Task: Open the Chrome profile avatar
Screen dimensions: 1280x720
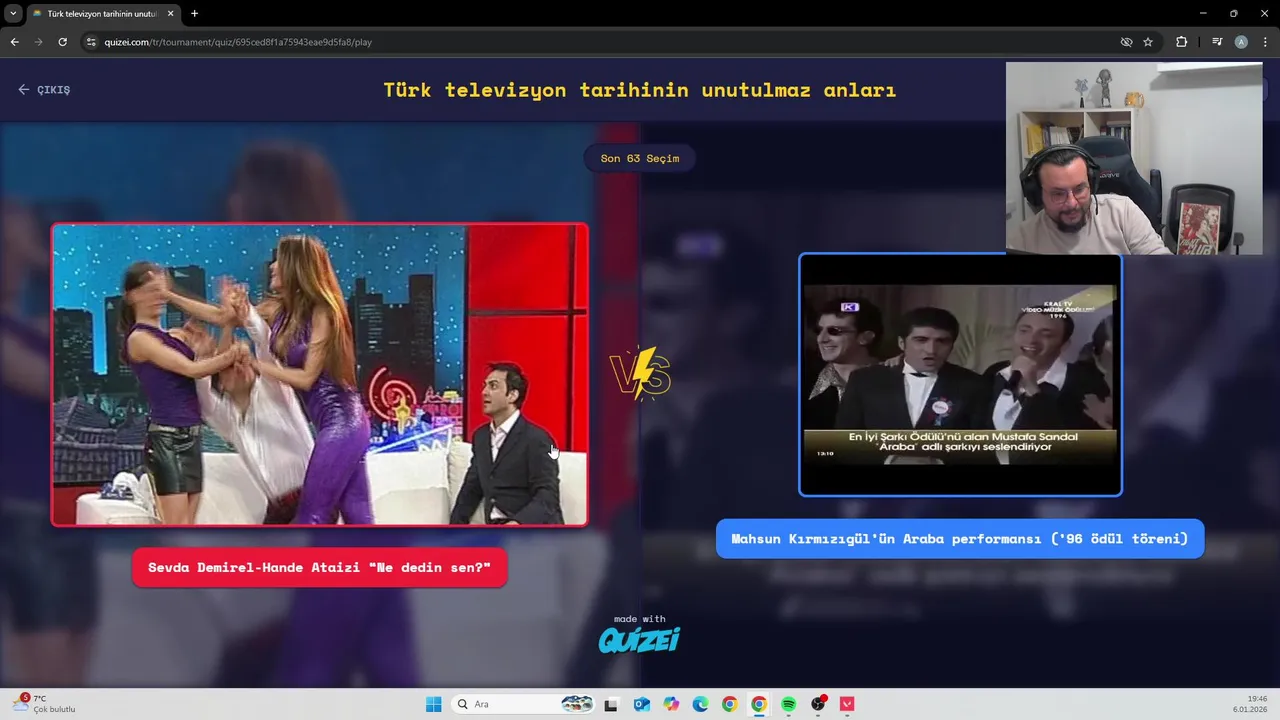Action: pos(1241,42)
